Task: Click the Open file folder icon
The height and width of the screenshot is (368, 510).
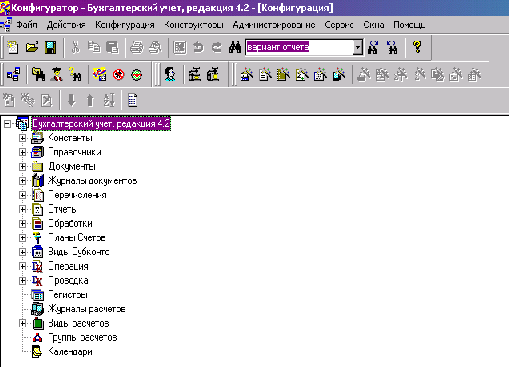Action: (32, 47)
